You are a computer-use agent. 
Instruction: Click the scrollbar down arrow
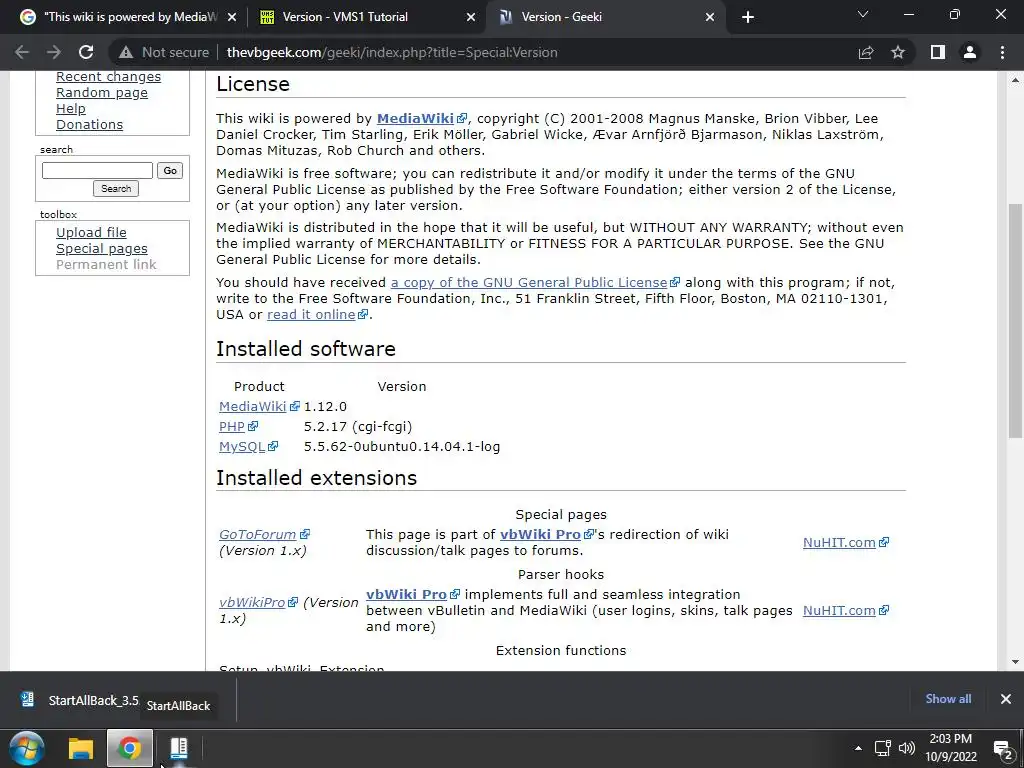point(1015,662)
